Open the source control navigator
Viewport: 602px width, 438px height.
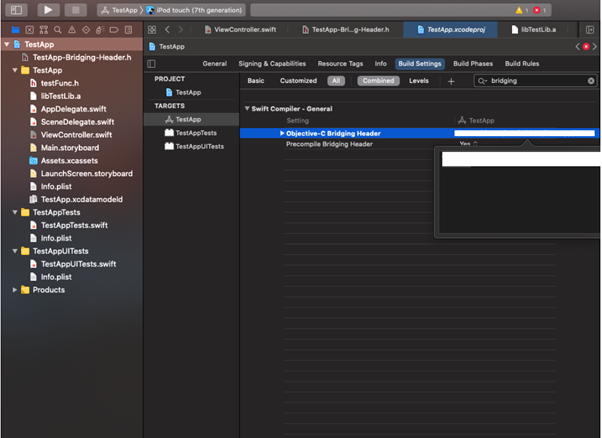[30, 30]
